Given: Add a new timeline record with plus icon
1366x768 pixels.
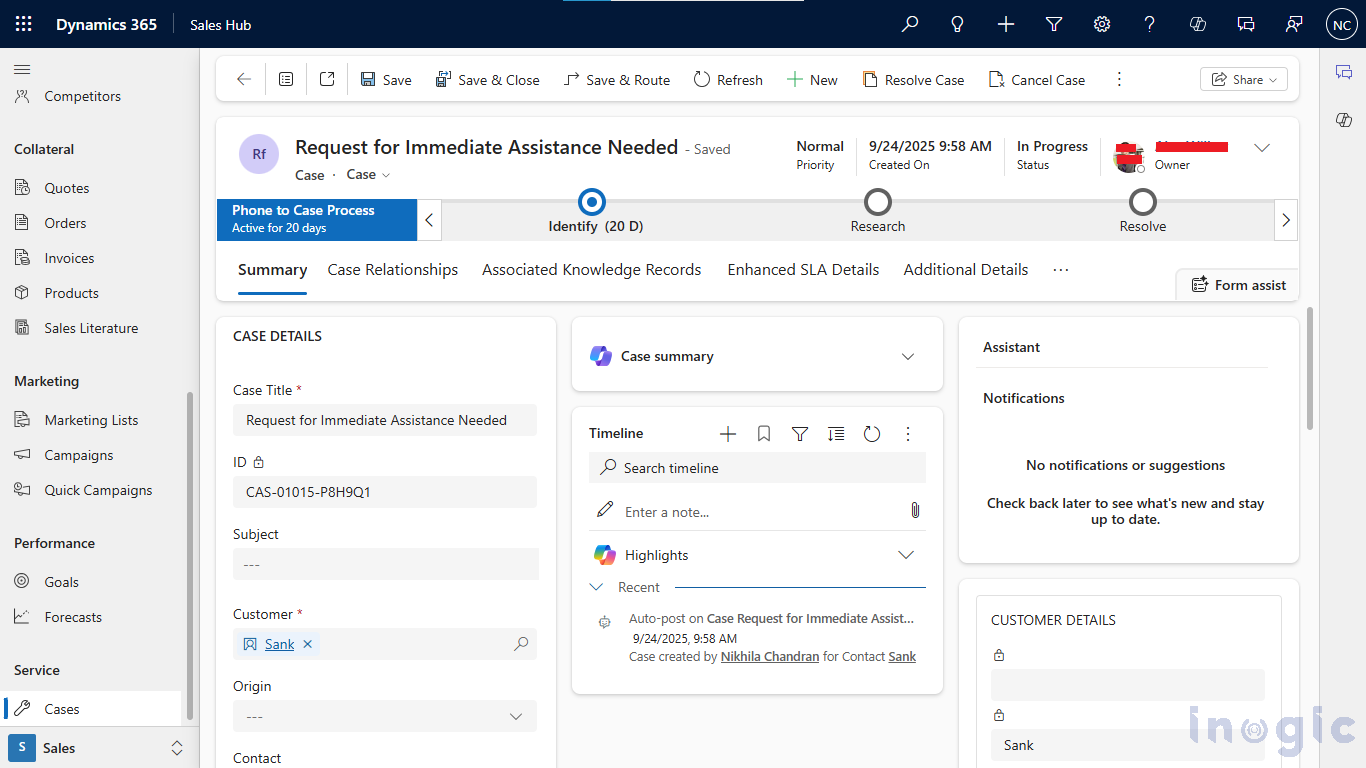Looking at the screenshot, I should coord(728,434).
